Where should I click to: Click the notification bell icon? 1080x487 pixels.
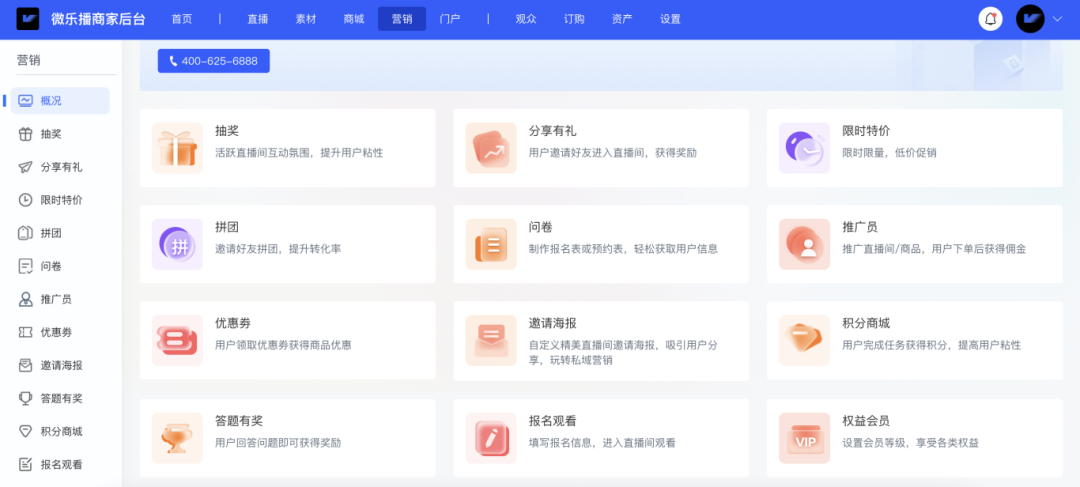pos(990,19)
